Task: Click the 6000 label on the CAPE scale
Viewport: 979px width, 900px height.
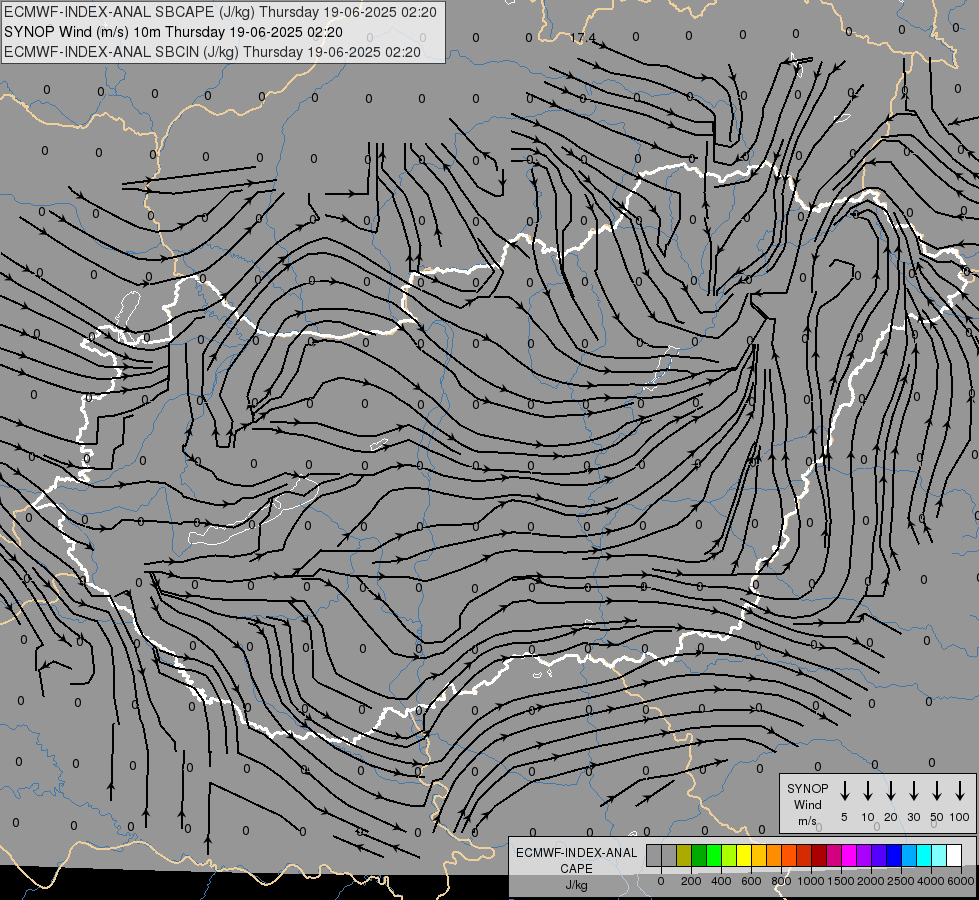Action: (x=961, y=881)
